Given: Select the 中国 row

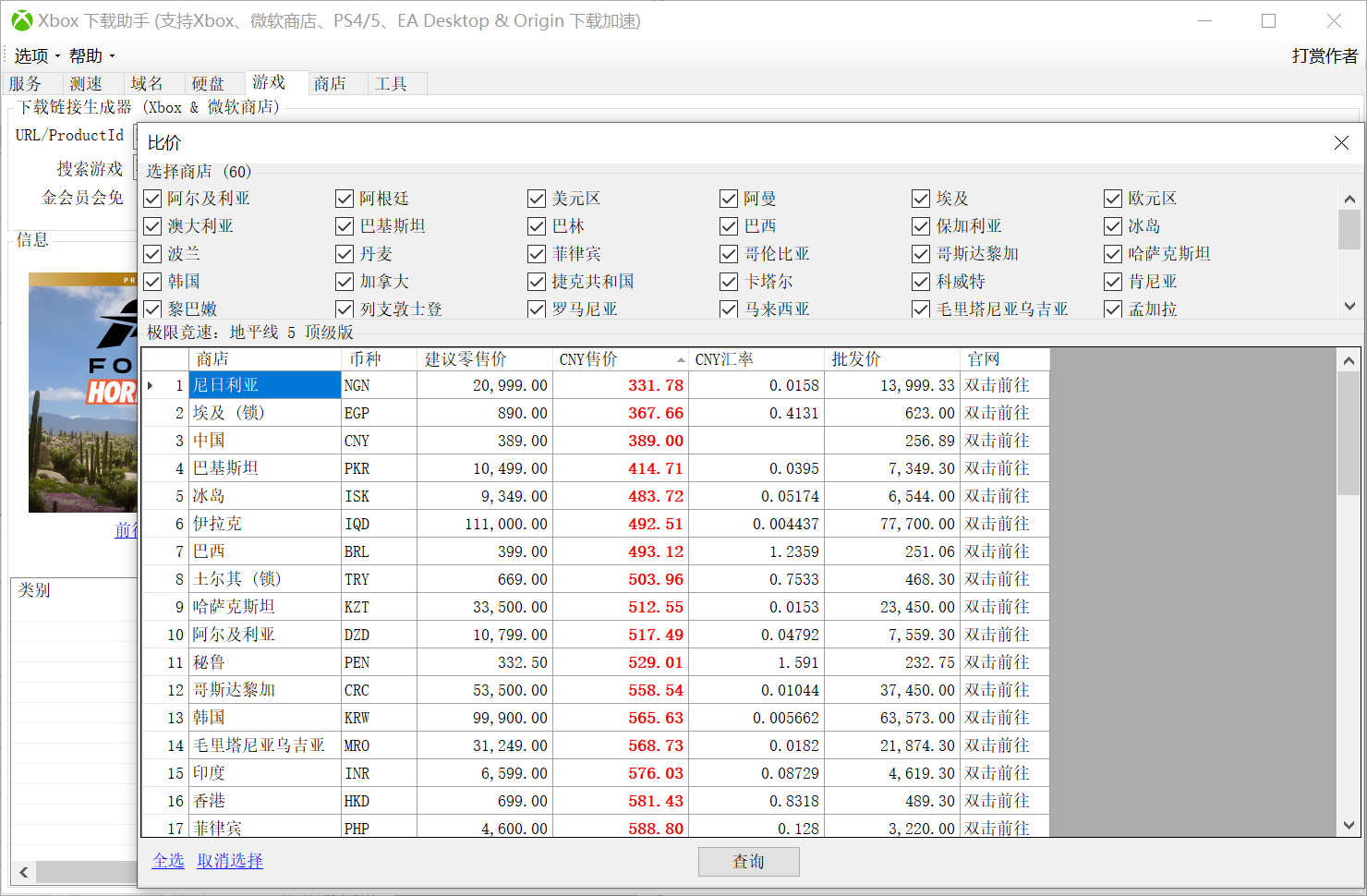Looking at the screenshot, I should [596, 441].
